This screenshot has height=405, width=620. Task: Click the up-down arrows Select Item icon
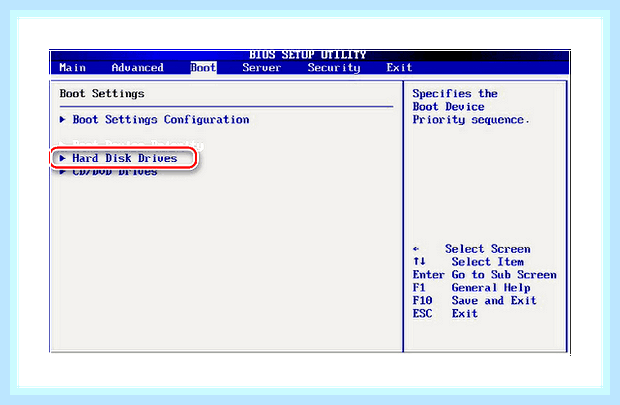[419, 261]
